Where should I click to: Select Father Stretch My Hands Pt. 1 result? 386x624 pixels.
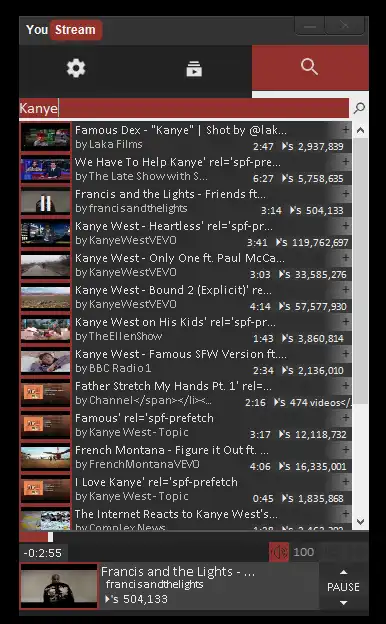186,394
